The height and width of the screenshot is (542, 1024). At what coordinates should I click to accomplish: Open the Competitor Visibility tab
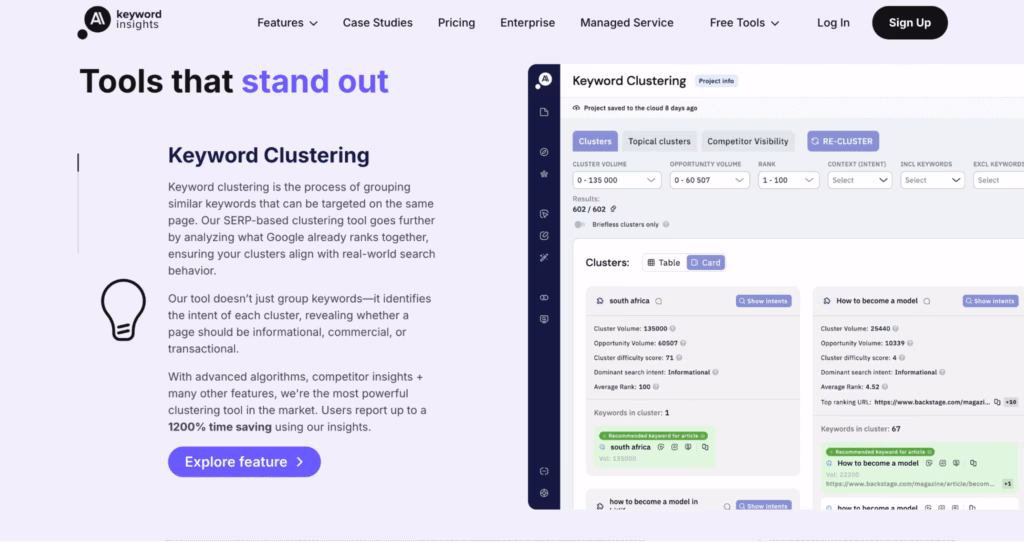click(748, 142)
